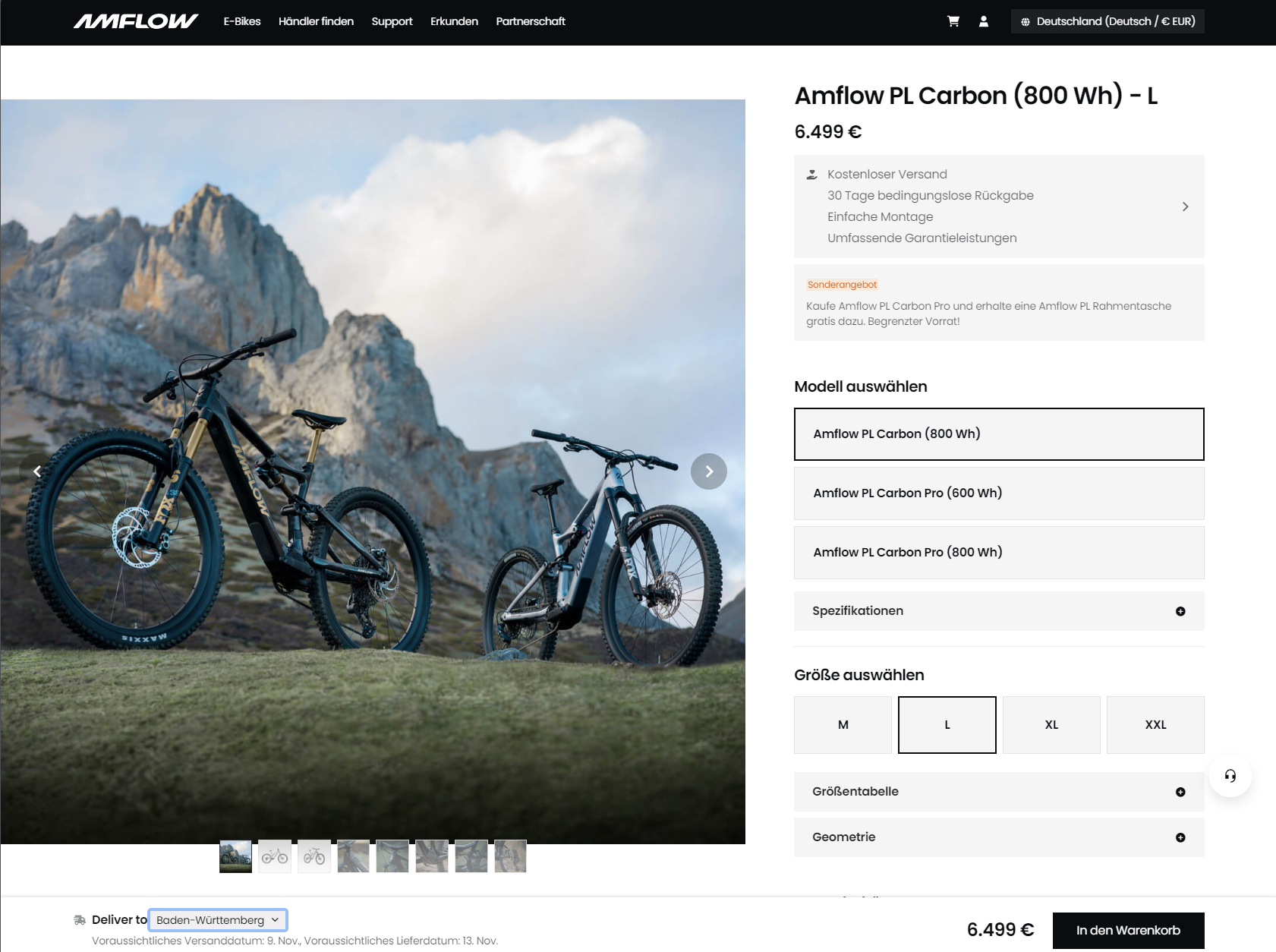Select the fifth gallery thumbnail

[392, 856]
